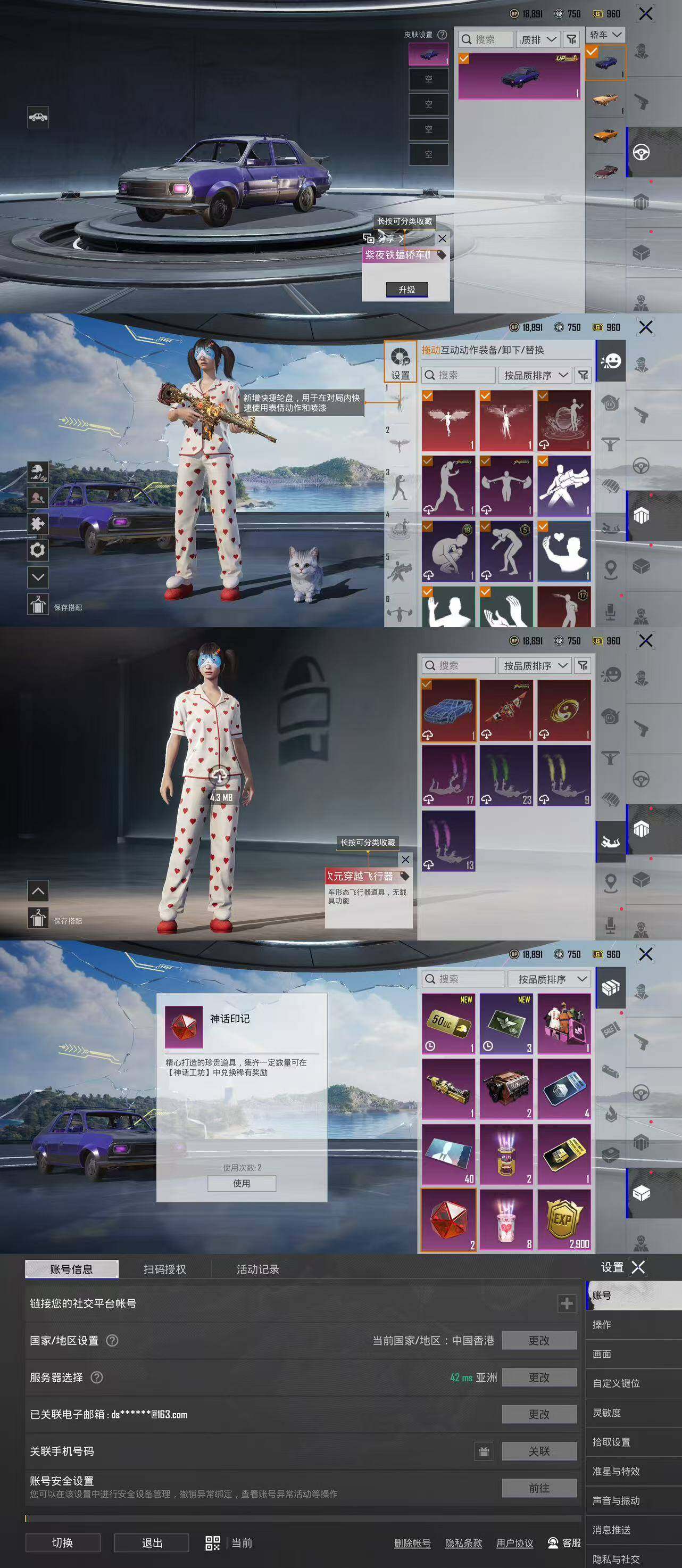
Task: Tap the plus icon to link social account
Action: (567, 1303)
